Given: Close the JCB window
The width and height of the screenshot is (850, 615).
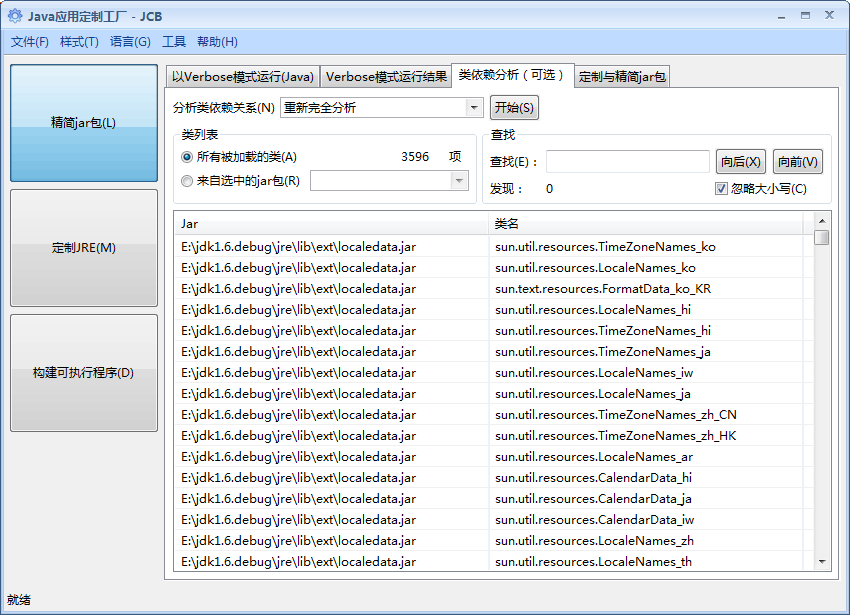Looking at the screenshot, I should coord(829,15).
